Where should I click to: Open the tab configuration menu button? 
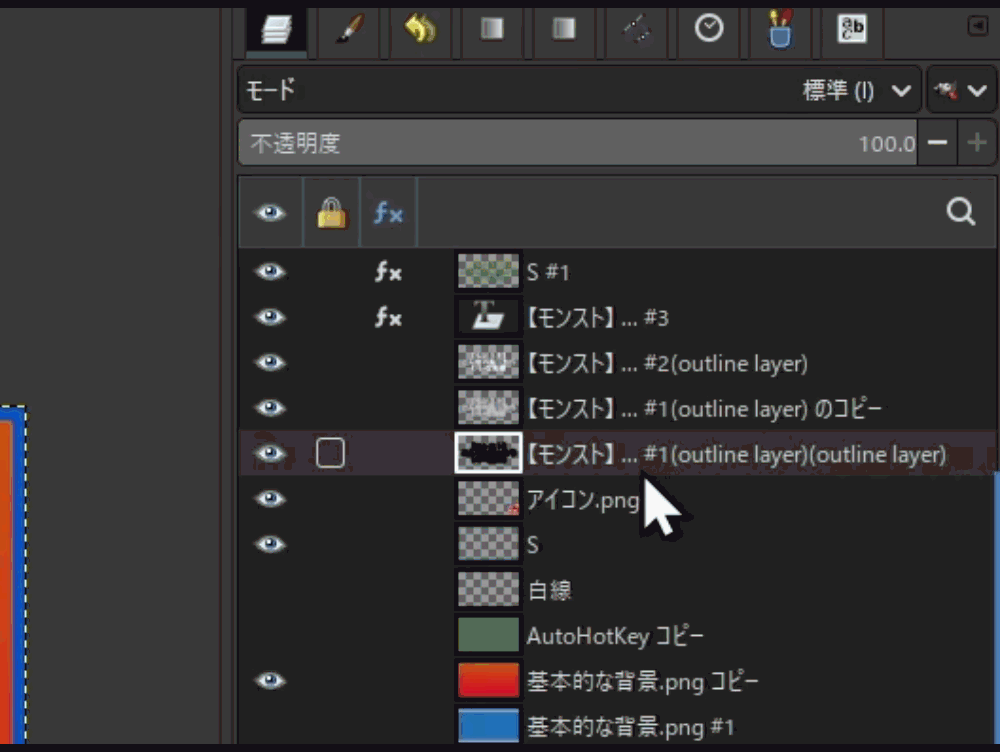coord(977,28)
